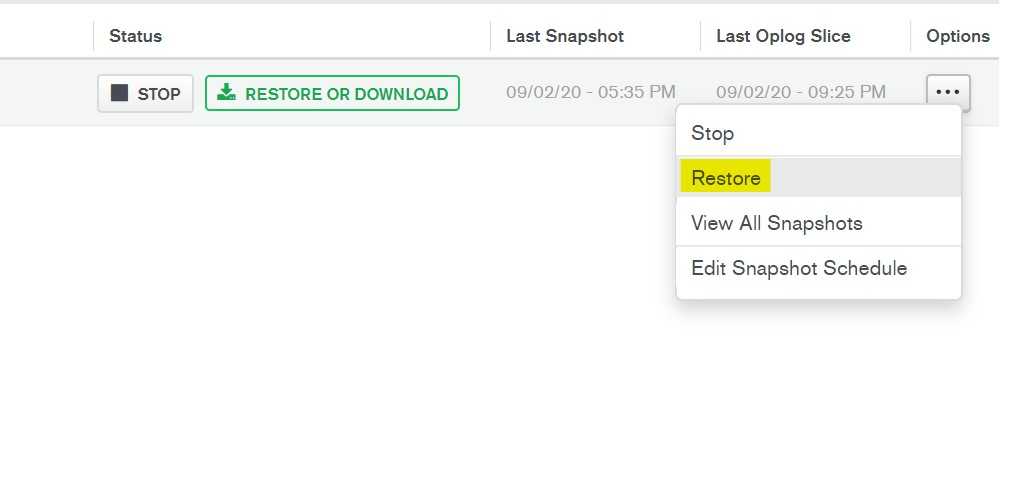1021x478 pixels.
Task: Click the row area left of the STOP button
Action: (x=47, y=92)
